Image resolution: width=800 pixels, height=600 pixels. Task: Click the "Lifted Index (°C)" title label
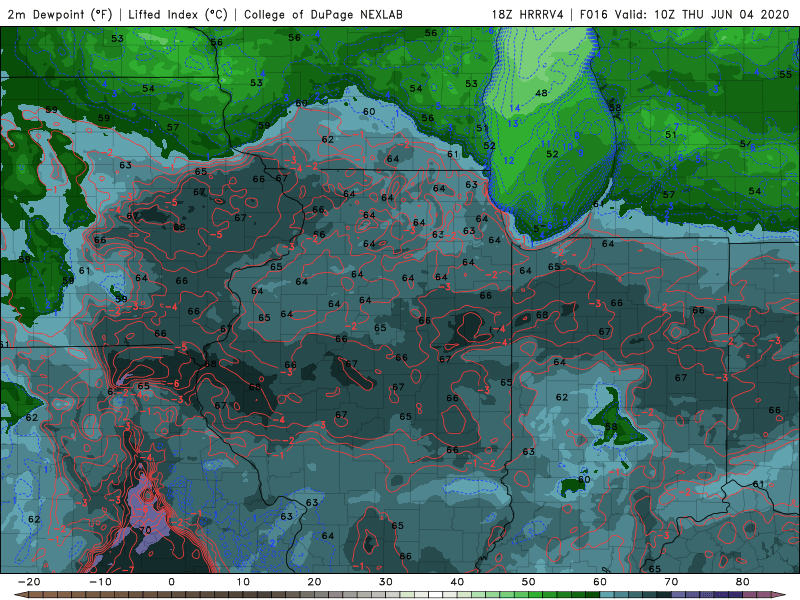point(178,14)
